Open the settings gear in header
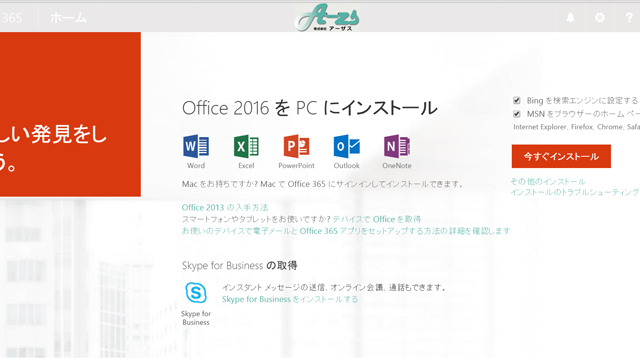The image size is (640, 360). [x=600, y=18]
